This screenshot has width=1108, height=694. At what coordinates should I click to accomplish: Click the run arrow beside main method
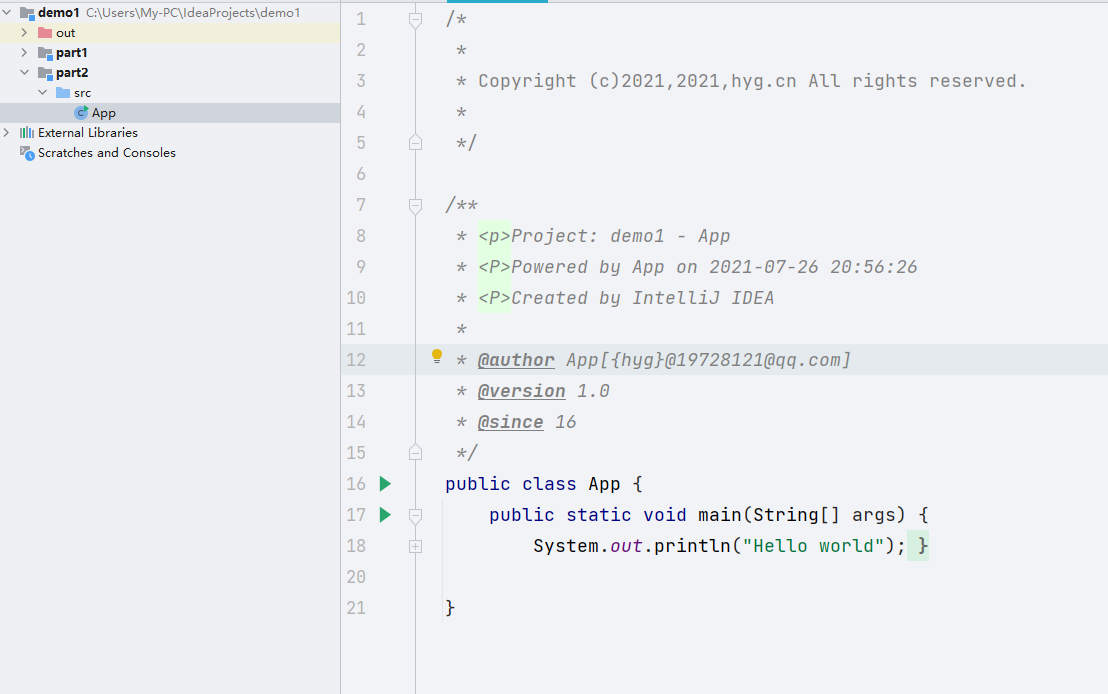click(x=385, y=515)
